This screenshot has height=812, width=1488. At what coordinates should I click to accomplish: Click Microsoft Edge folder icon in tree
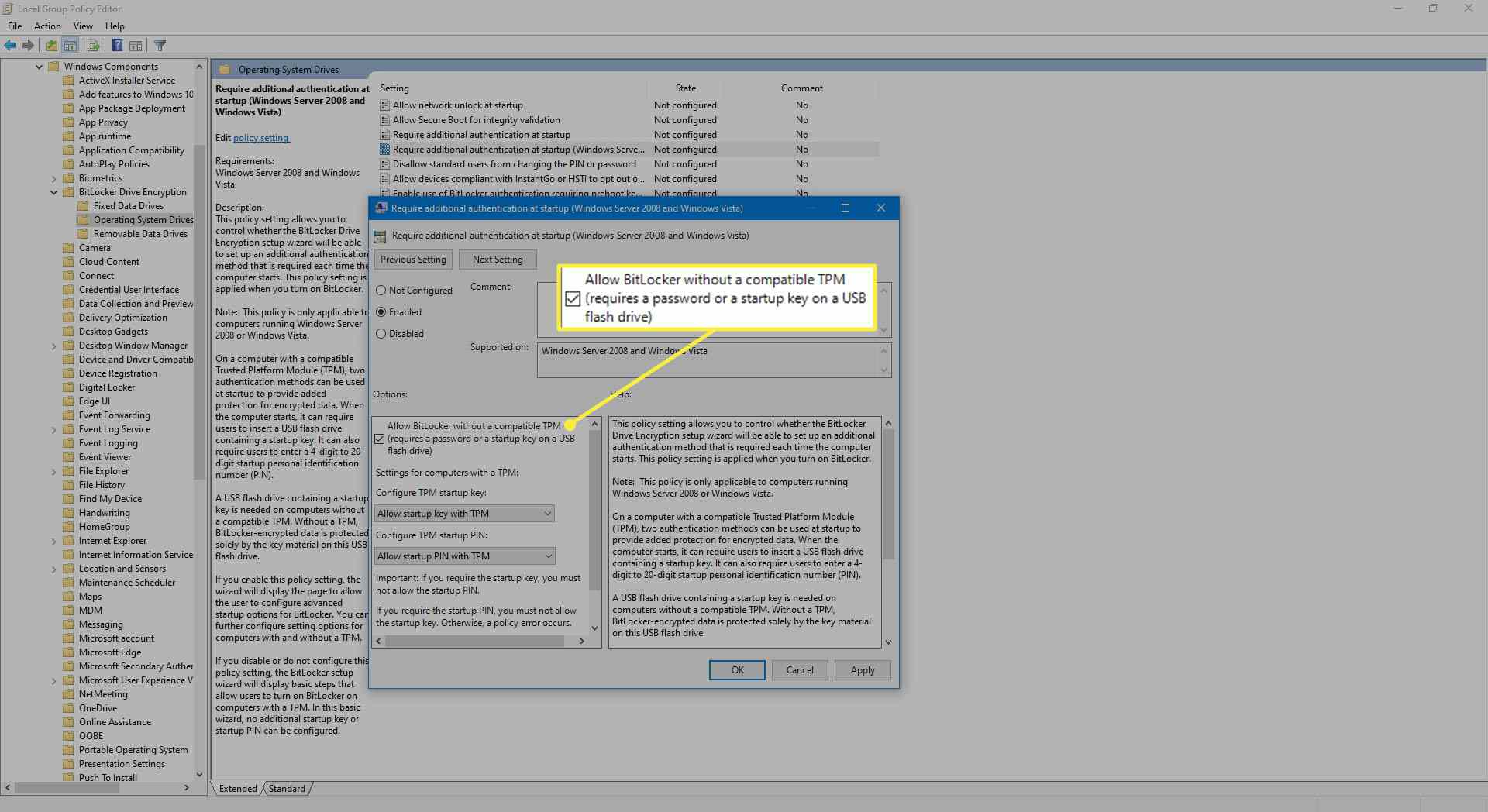coord(68,652)
